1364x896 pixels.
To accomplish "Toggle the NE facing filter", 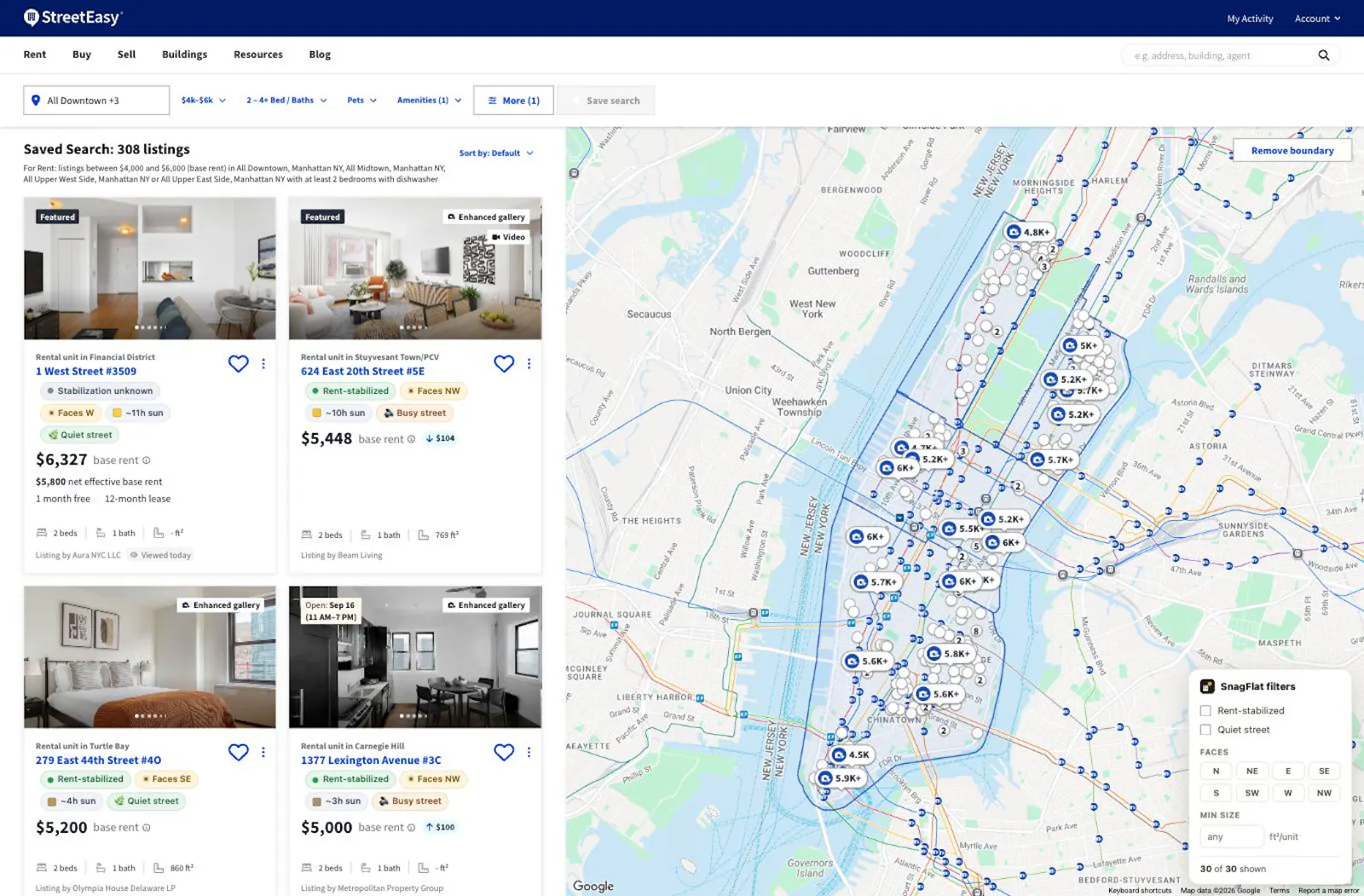I will click(x=1252, y=771).
